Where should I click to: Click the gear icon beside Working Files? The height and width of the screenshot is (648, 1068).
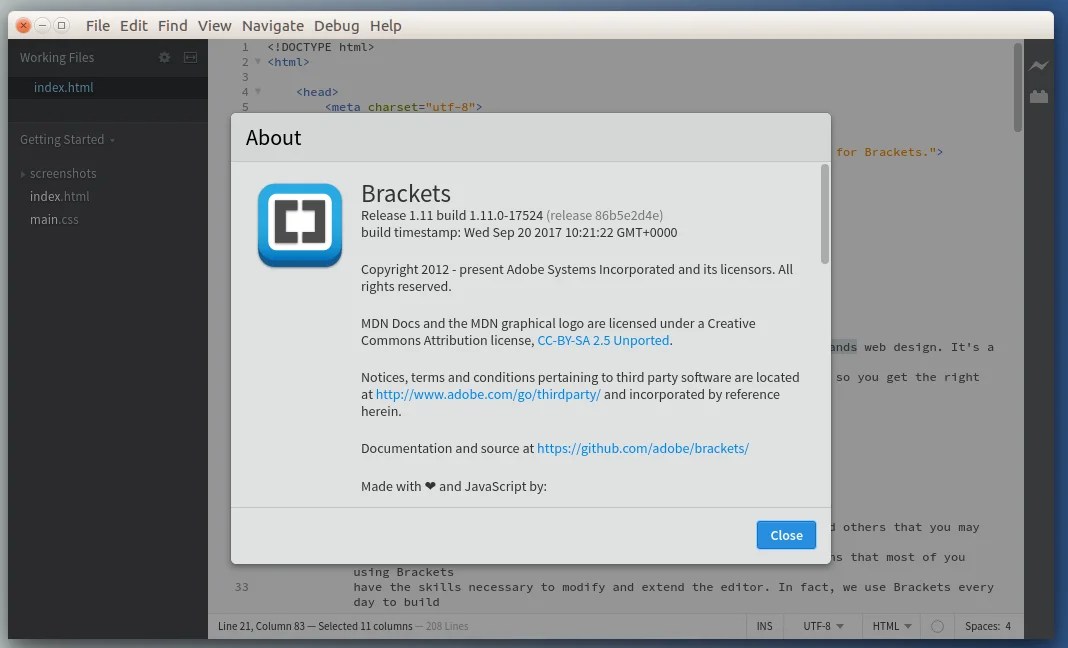click(x=164, y=57)
